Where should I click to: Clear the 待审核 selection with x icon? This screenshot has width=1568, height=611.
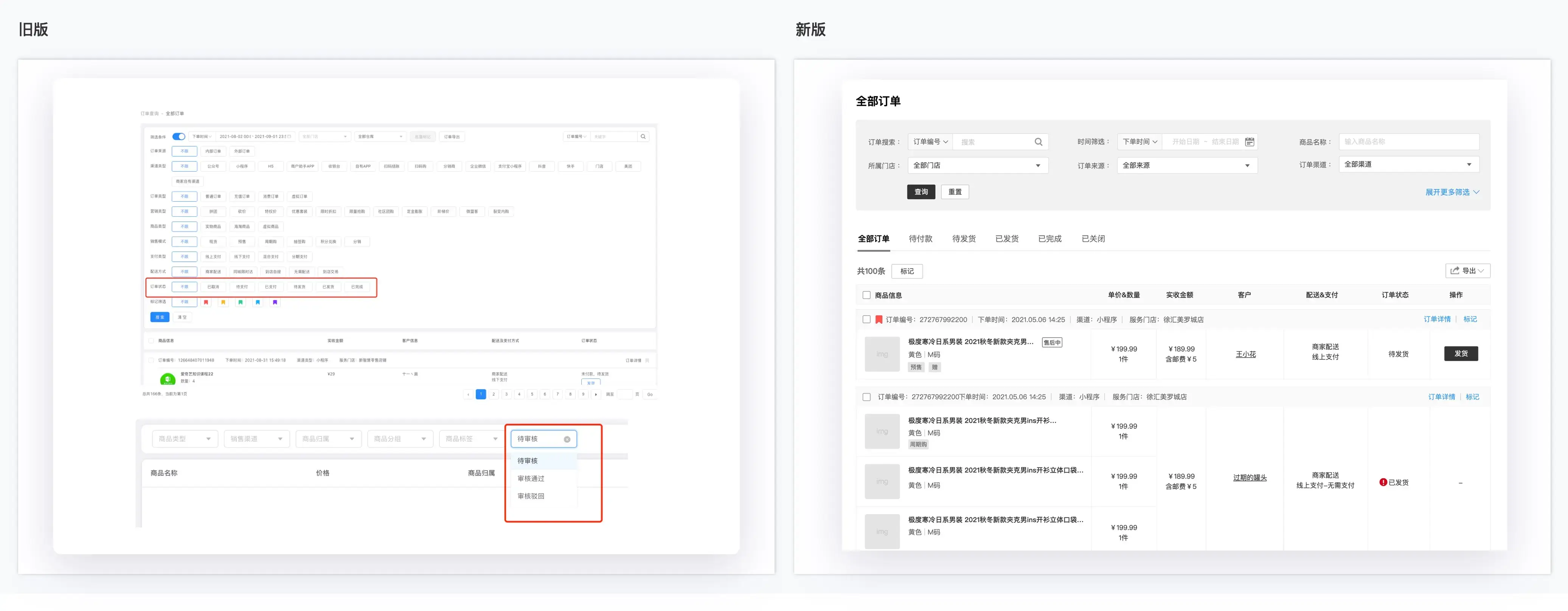tap(567, 439)
